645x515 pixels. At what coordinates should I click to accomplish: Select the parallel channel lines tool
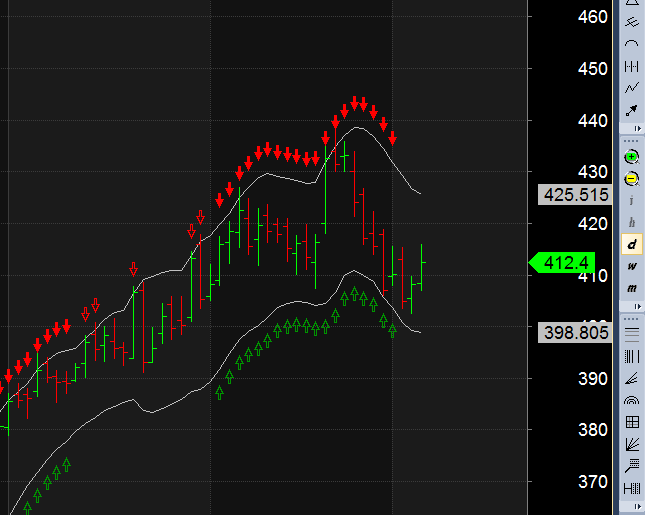coord(631,23)
